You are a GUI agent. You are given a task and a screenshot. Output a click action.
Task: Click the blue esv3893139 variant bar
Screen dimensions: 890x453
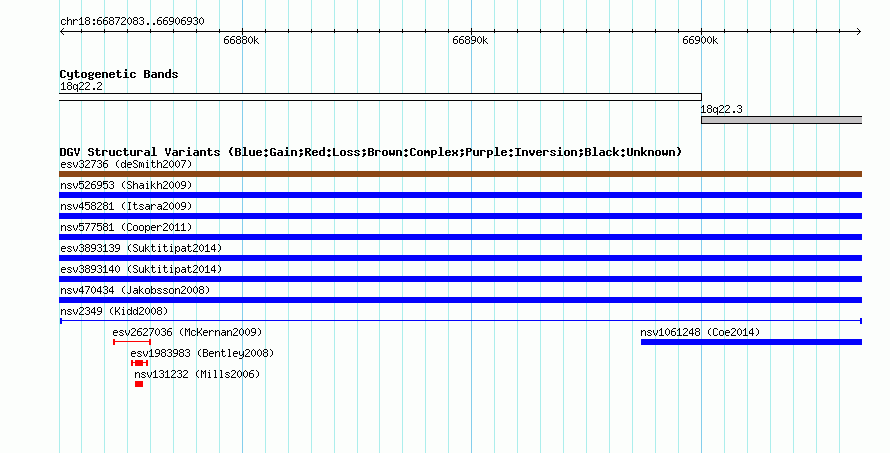[x=460, y=258]
